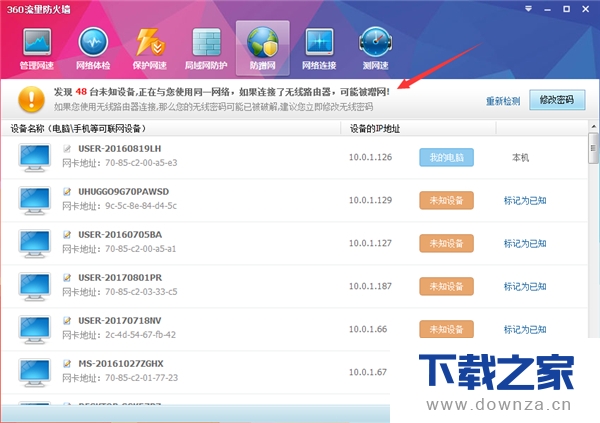Click the 重新检测 link
This screenshot has width=600, height=423.
(x=503, y=101)
